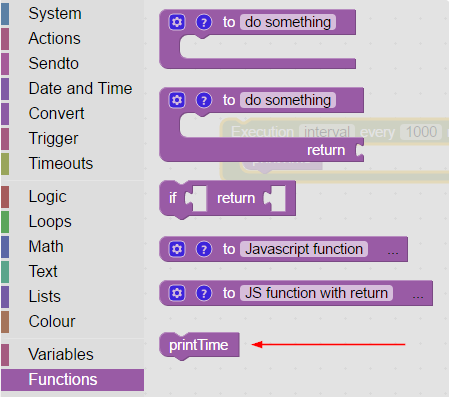The image size is (449, 397).
Task: Click gear icon on first do something block
Action: pos(177,22)
